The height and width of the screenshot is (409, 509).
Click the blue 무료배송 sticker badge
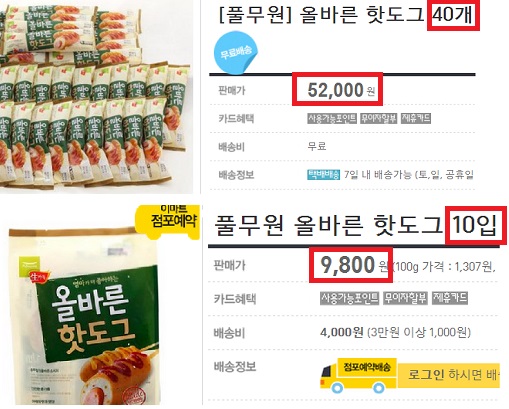click(236, 53)
